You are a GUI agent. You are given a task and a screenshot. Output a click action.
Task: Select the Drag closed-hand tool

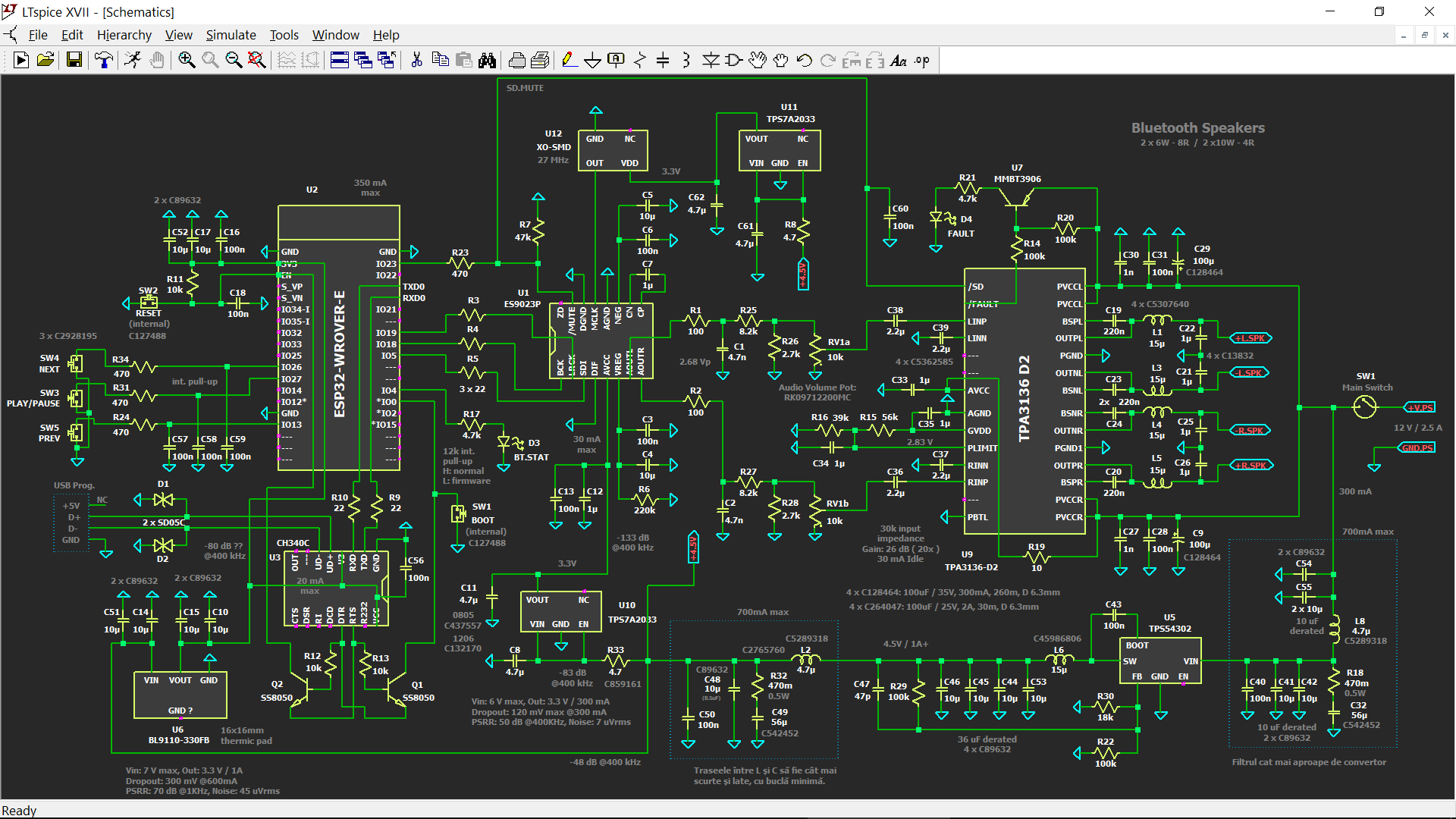coord(781,60)
